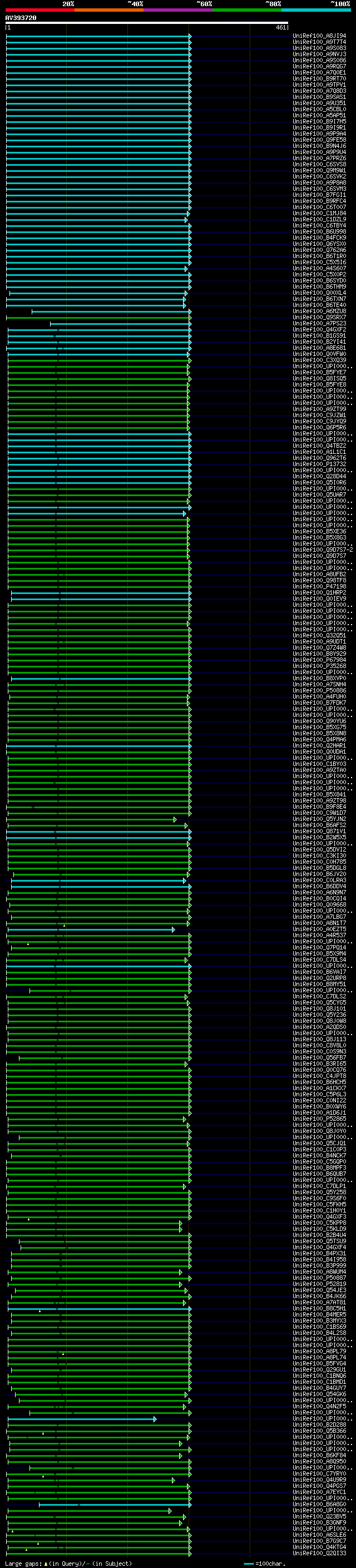Click the purple ~60% identity legend segment
This screenshot has height=1568, width=356.
click(179, 10)
